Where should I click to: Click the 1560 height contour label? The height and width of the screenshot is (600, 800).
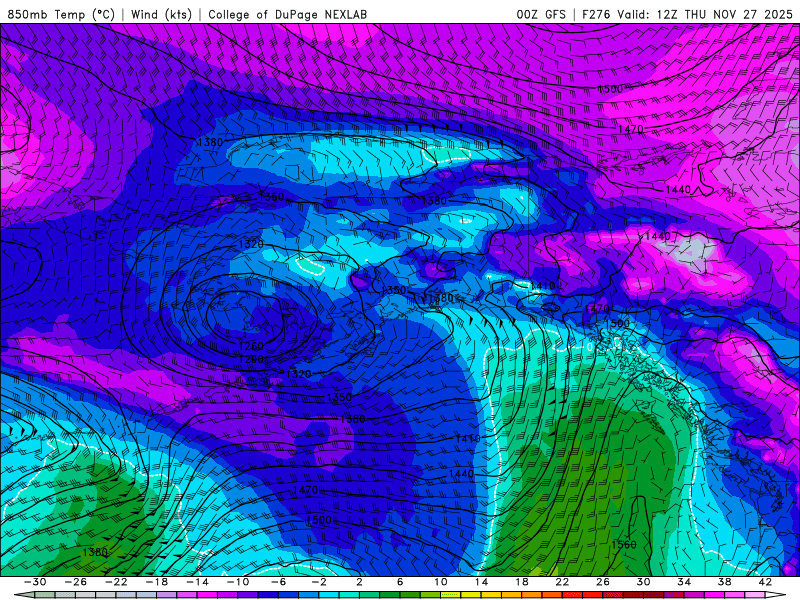[x=623, y=544]
